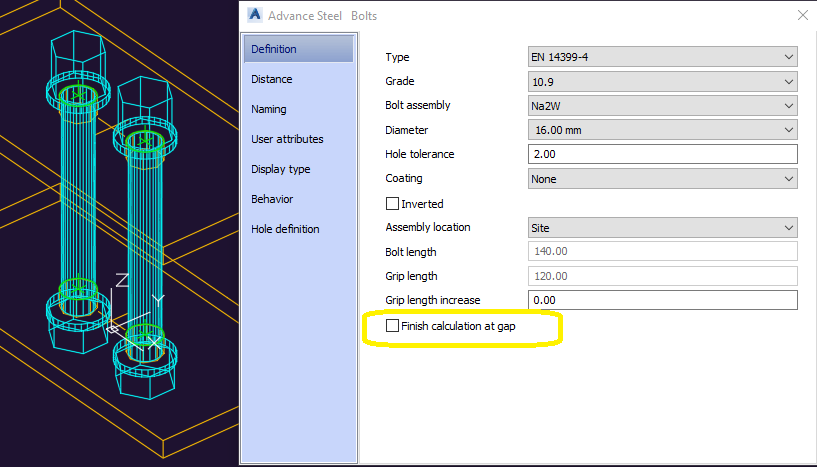Open the Definition tab
Screen dimensions: 817x467
click(299, 49)
